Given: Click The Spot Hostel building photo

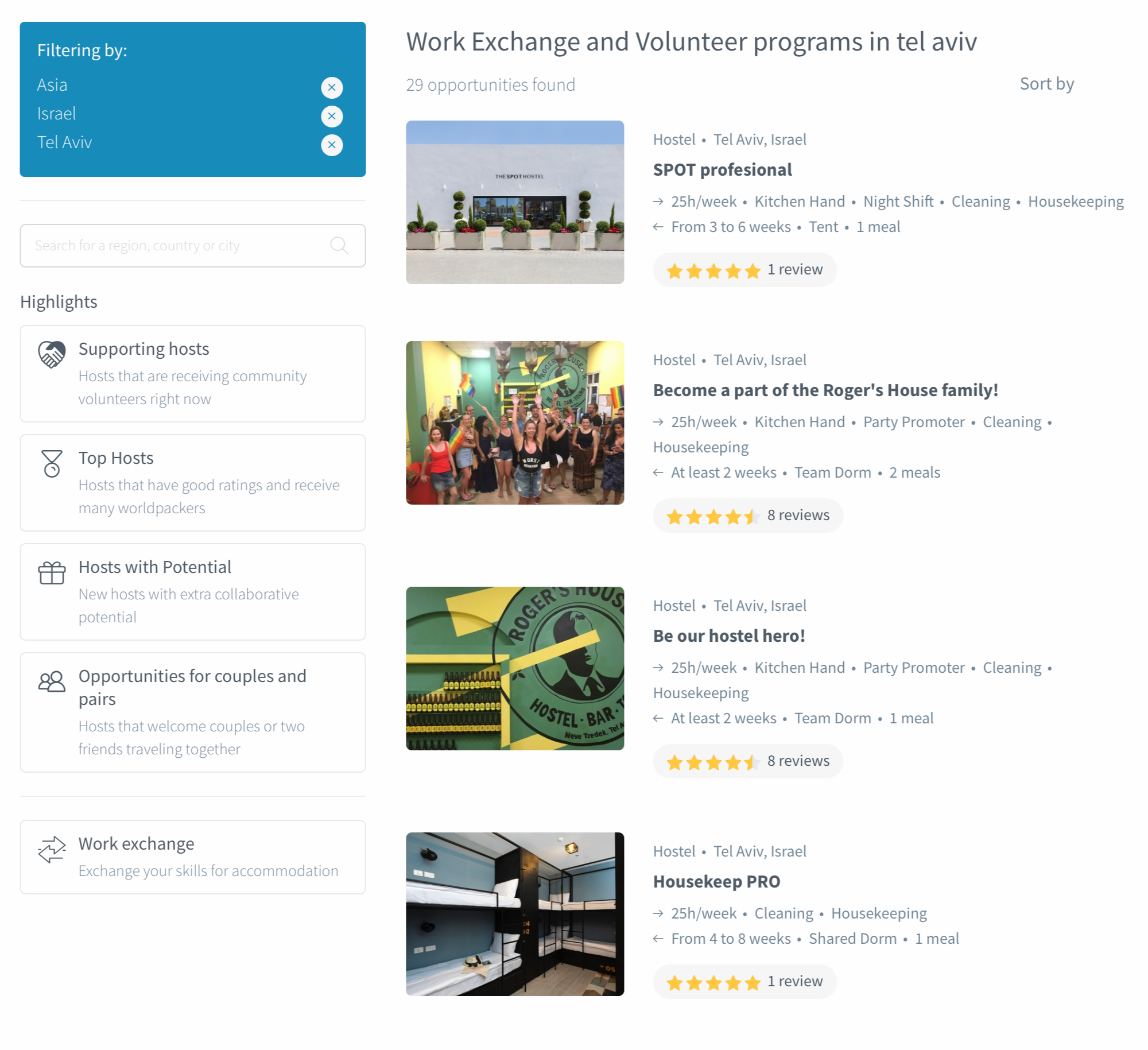Looking at the screenshot, I should coord(514,202).
